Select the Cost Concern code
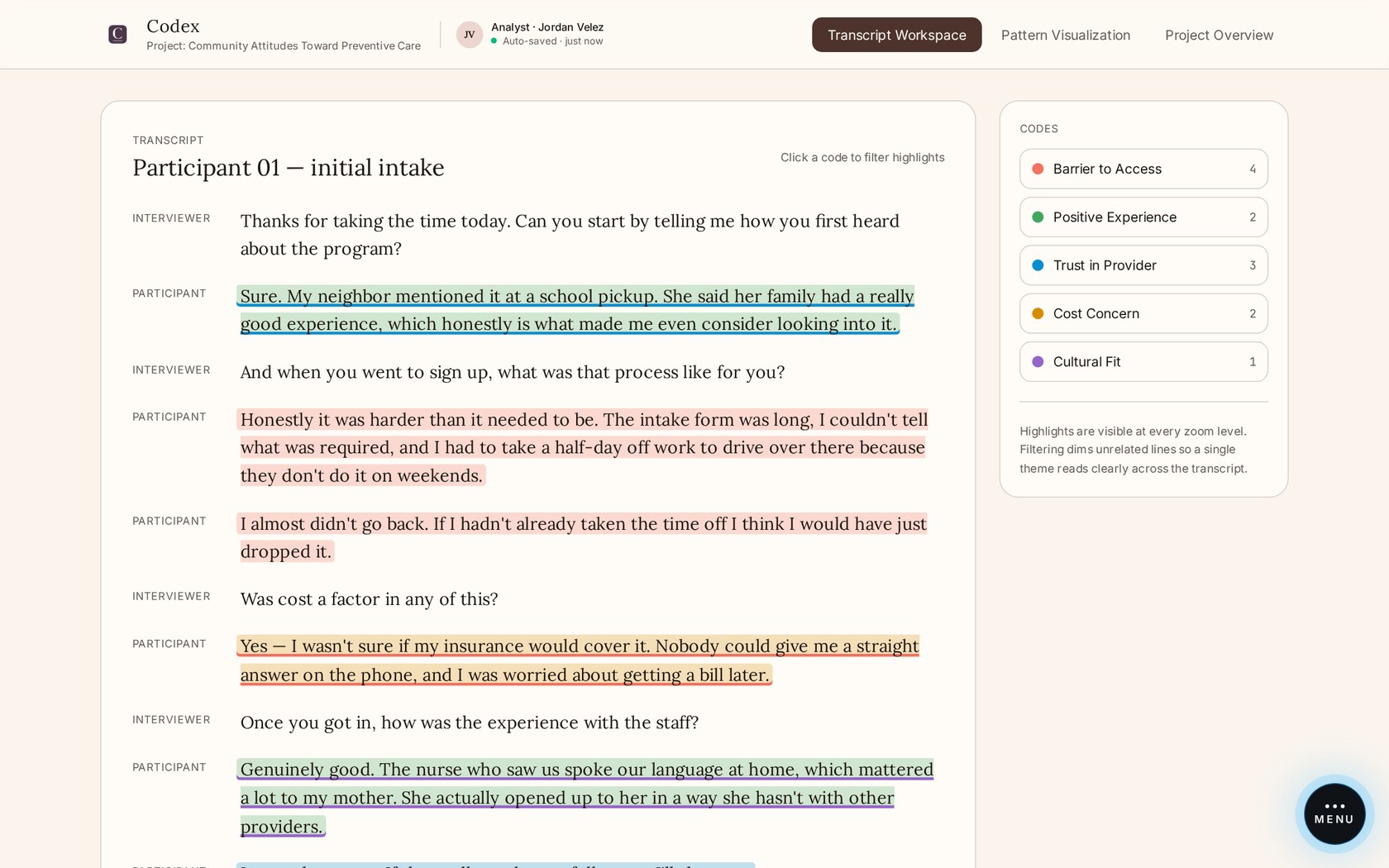This screenshot has width=1389, height=868. pyautogui.click(x=1143, y=313)
